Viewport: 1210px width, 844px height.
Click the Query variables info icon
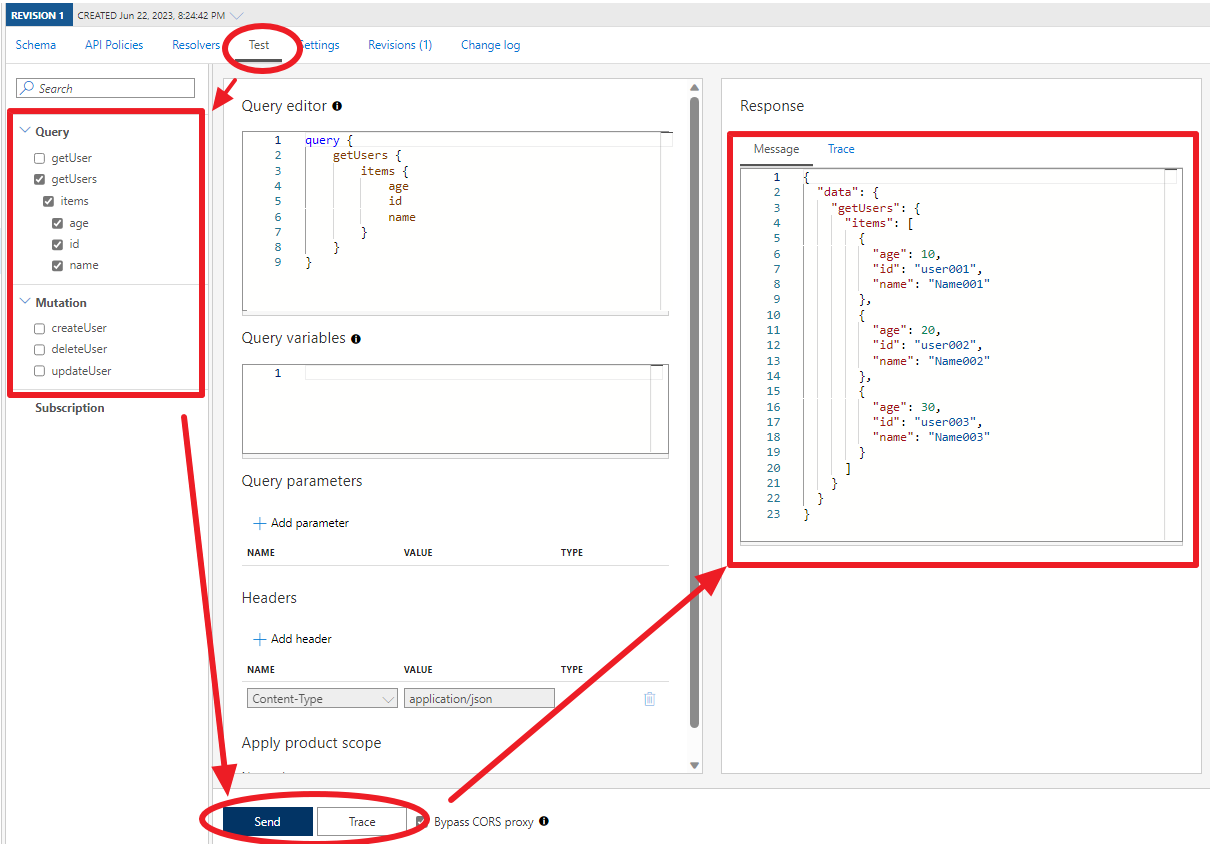(356, 339)
